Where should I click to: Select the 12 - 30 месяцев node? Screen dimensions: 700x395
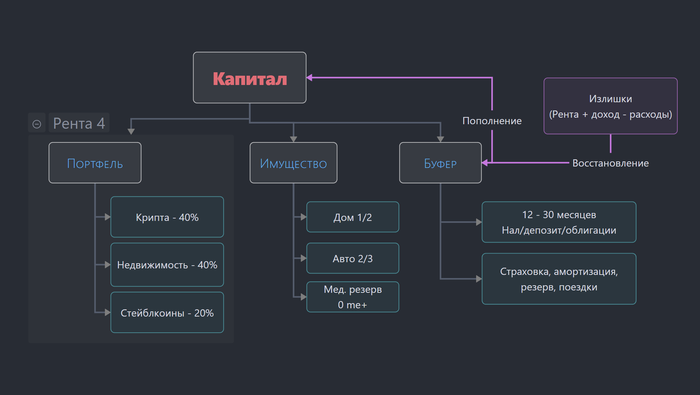[559, 222]
